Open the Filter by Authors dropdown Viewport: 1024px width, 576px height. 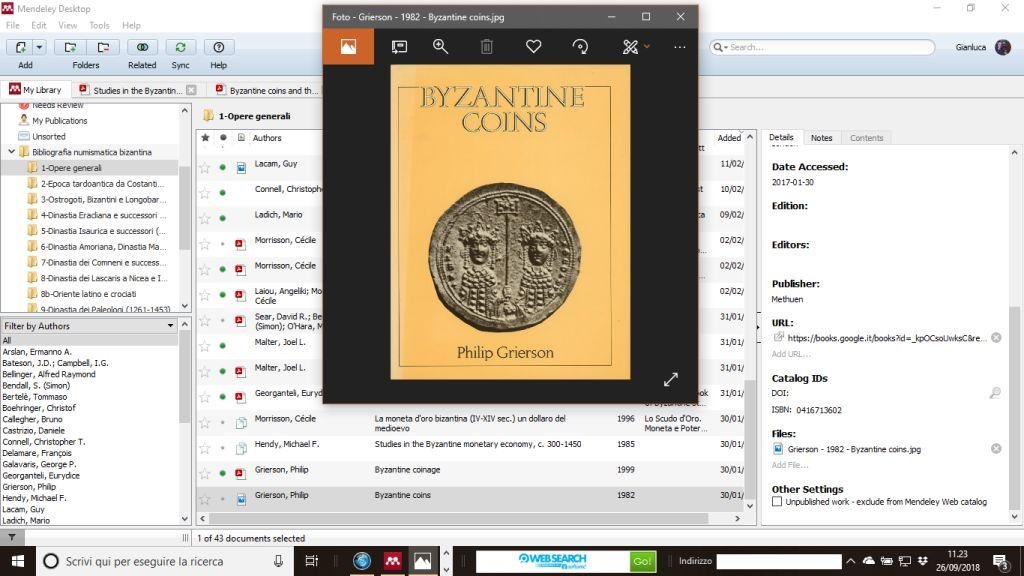point(89,326)
